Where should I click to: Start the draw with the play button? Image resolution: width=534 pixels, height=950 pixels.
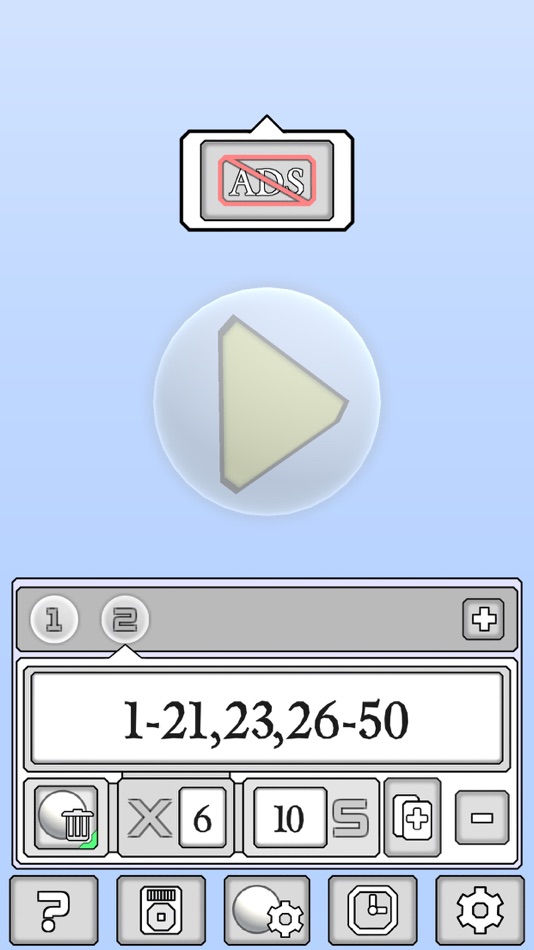click(x=267, y=402)
